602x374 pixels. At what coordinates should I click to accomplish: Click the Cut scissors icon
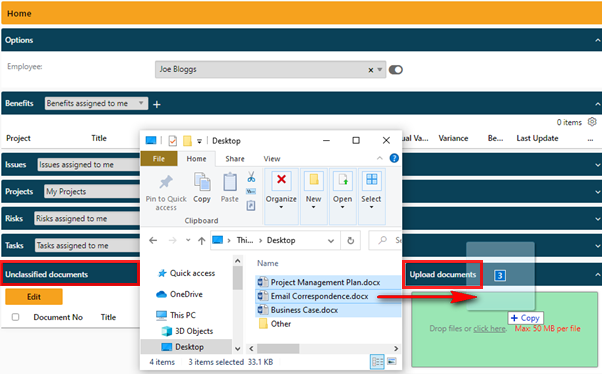(251, 177)
